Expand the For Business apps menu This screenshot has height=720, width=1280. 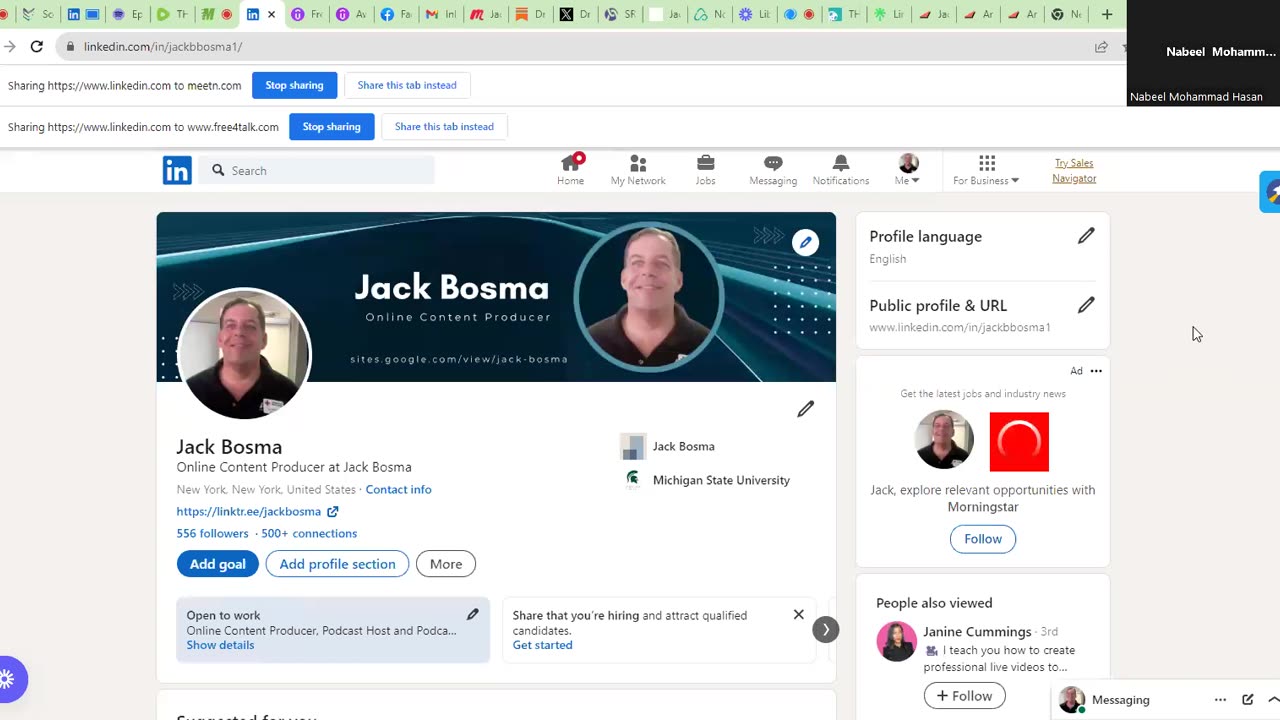tap(986, 170)
